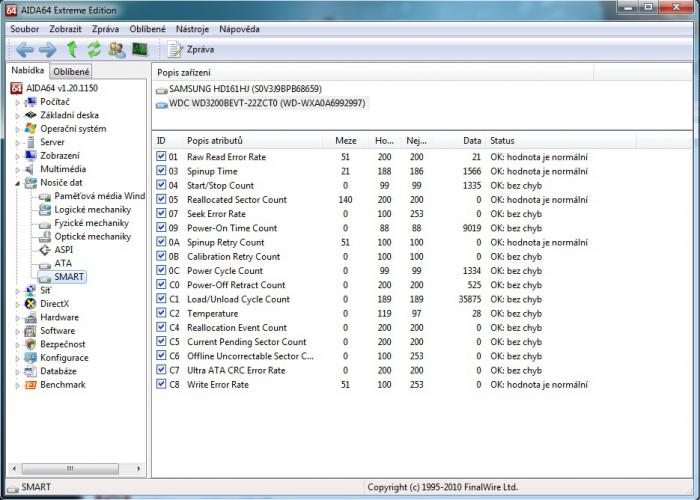Click the Operační systém Windows icon

tap(30, 129)
